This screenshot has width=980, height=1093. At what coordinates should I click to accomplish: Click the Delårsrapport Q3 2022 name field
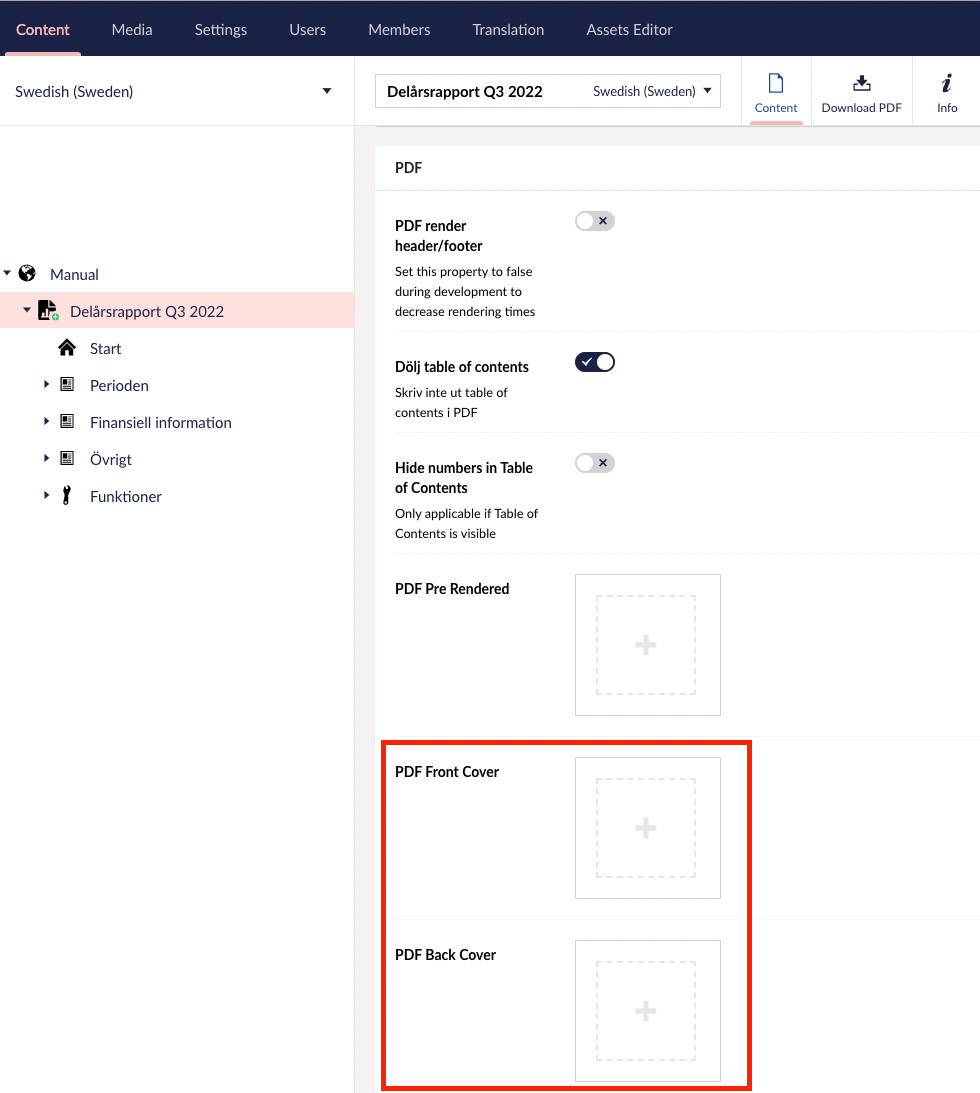(480, 91)
